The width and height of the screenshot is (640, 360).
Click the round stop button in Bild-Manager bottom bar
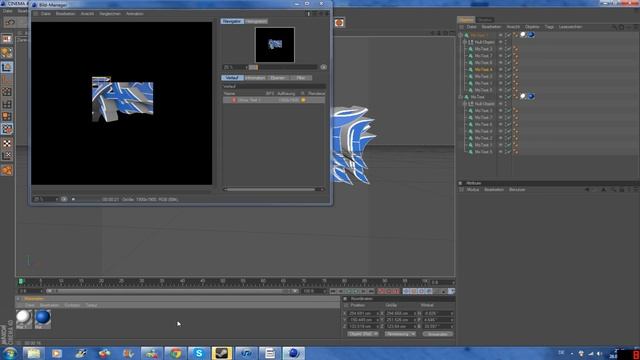point(64,199)
